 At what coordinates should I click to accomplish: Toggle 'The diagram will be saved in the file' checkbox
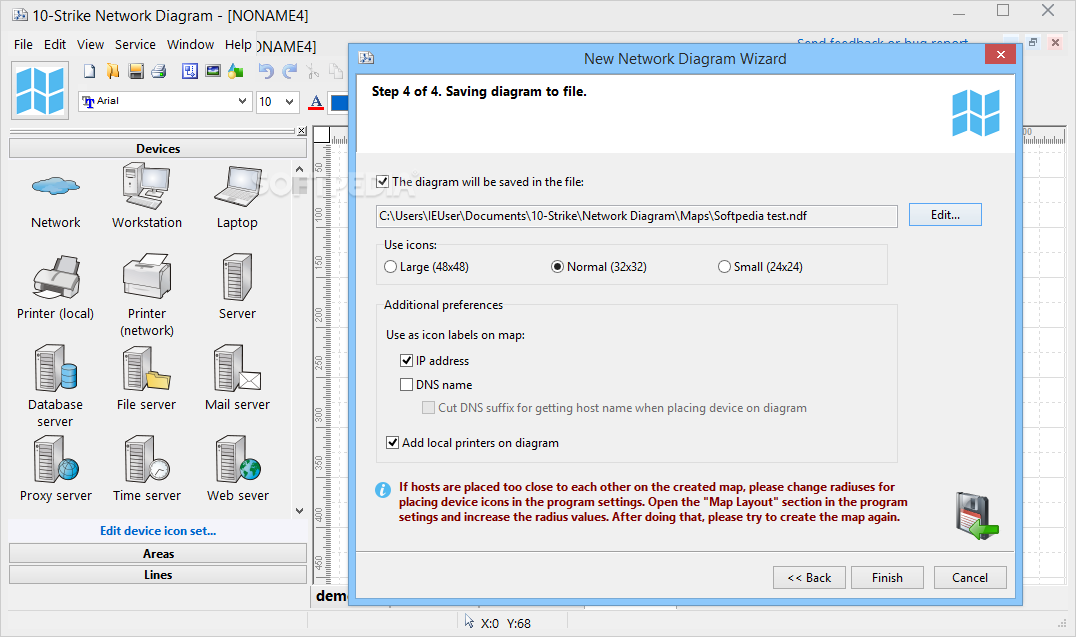383,182
